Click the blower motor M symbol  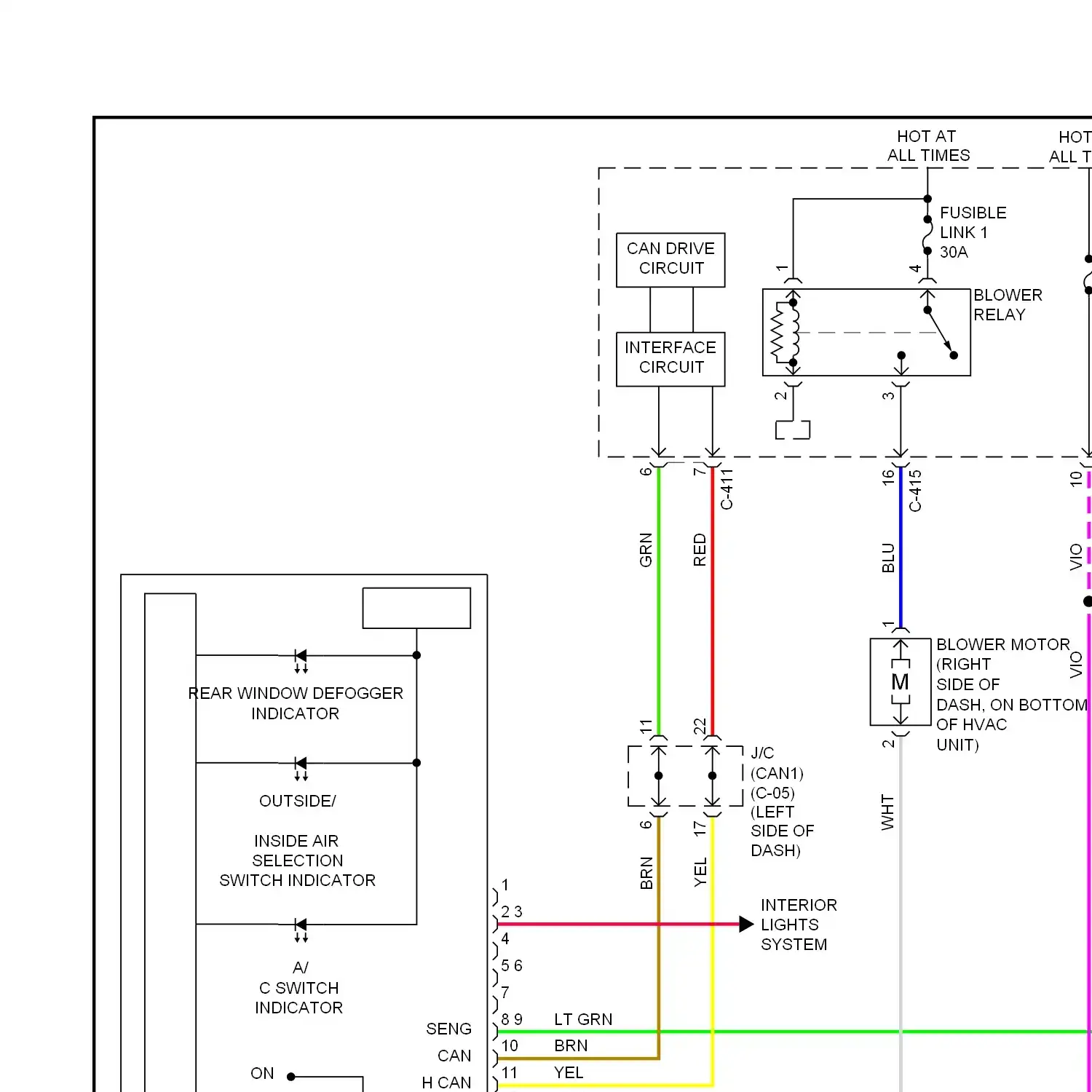point(901,682)
